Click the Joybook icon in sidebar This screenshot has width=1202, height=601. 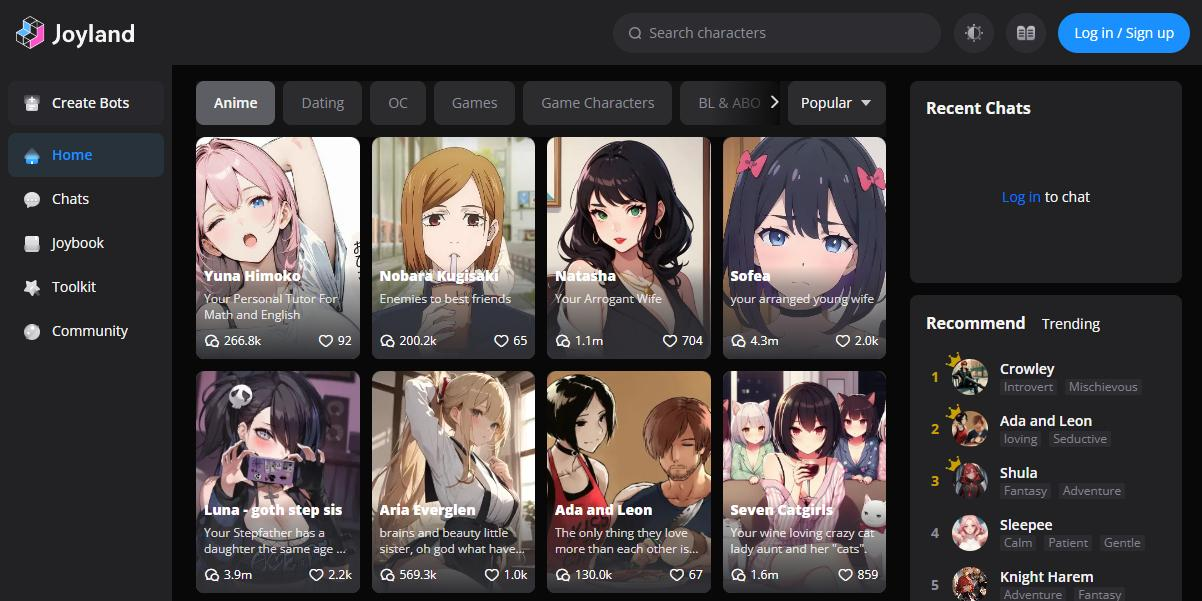point(32,243)
